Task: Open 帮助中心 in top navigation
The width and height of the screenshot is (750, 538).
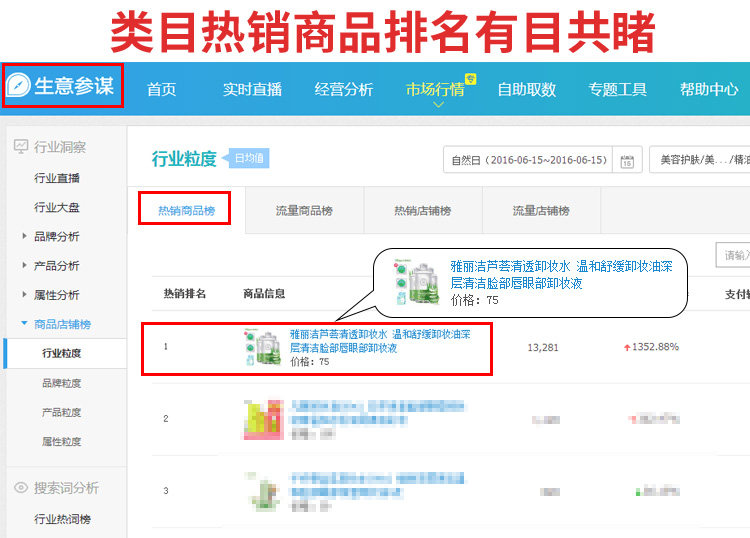Action: 709,89
